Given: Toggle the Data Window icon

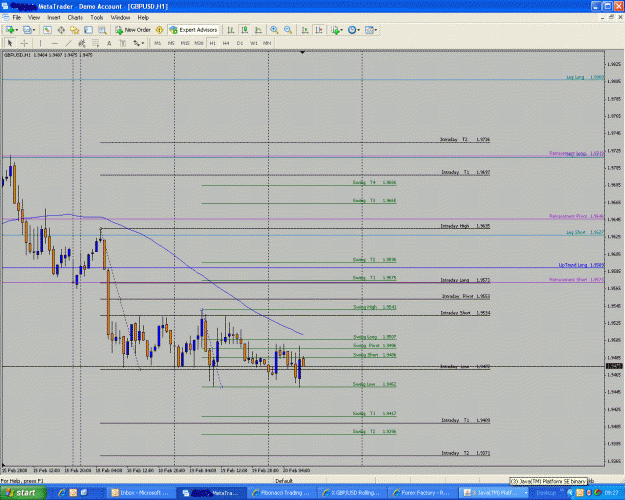Looking at the screenshot, I should point(61,30).
